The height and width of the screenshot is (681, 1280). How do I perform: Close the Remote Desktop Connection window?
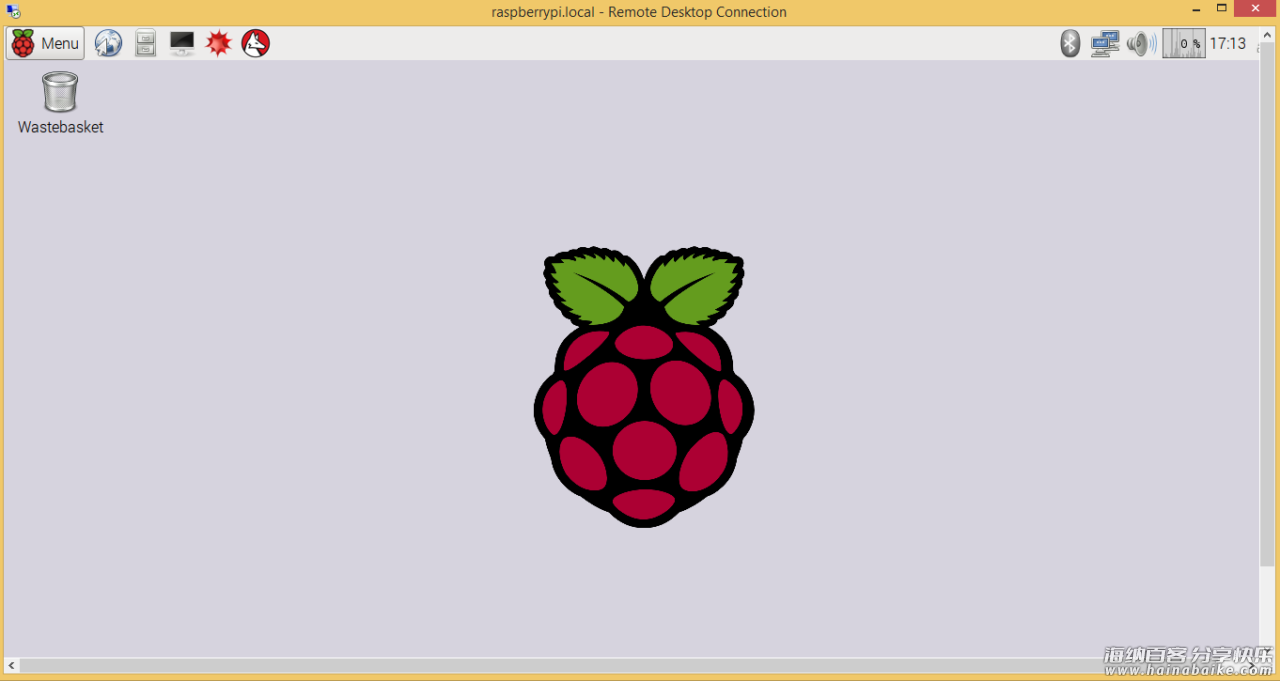pos(1256,9)
